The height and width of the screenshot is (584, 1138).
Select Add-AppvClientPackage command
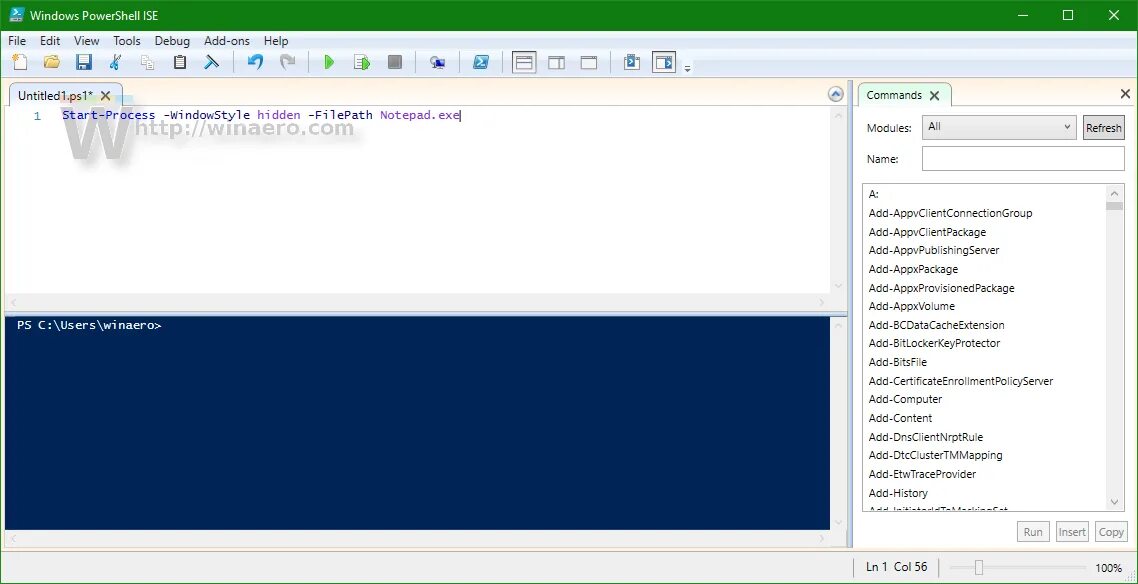tap(927, 232)
